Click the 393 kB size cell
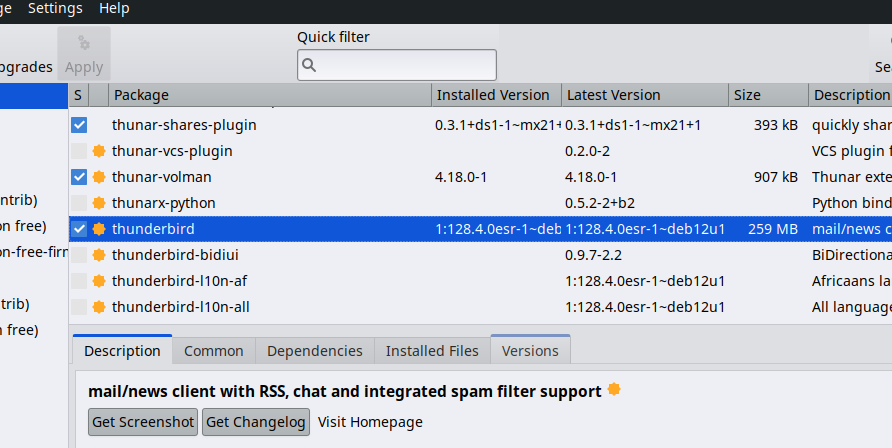This screenshot has height=448, width=892. 776,125
